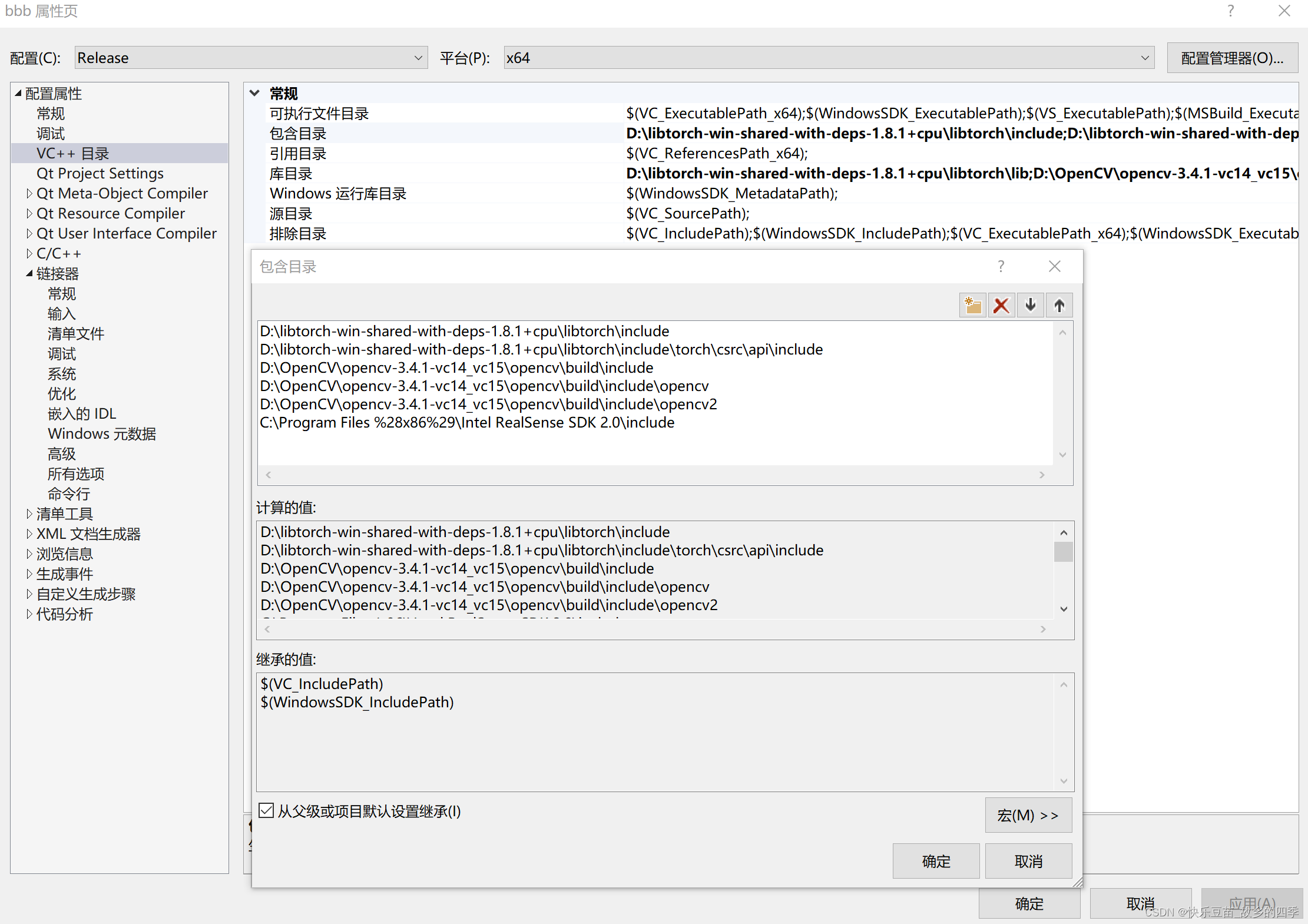
Task: Select Qt Project Settings item
Action: pos(100,173)
